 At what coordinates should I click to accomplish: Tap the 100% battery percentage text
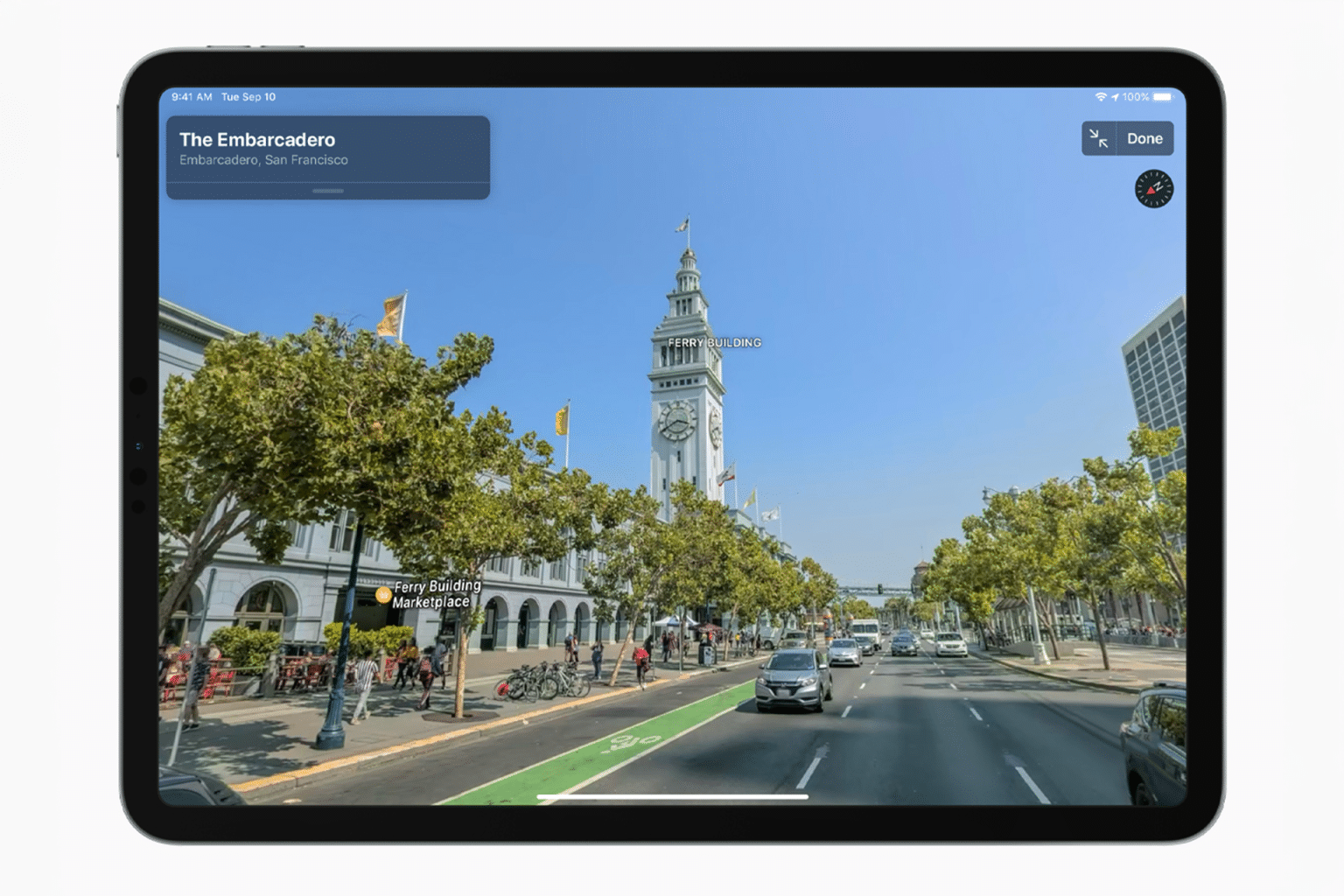[x=1138, y=97]
